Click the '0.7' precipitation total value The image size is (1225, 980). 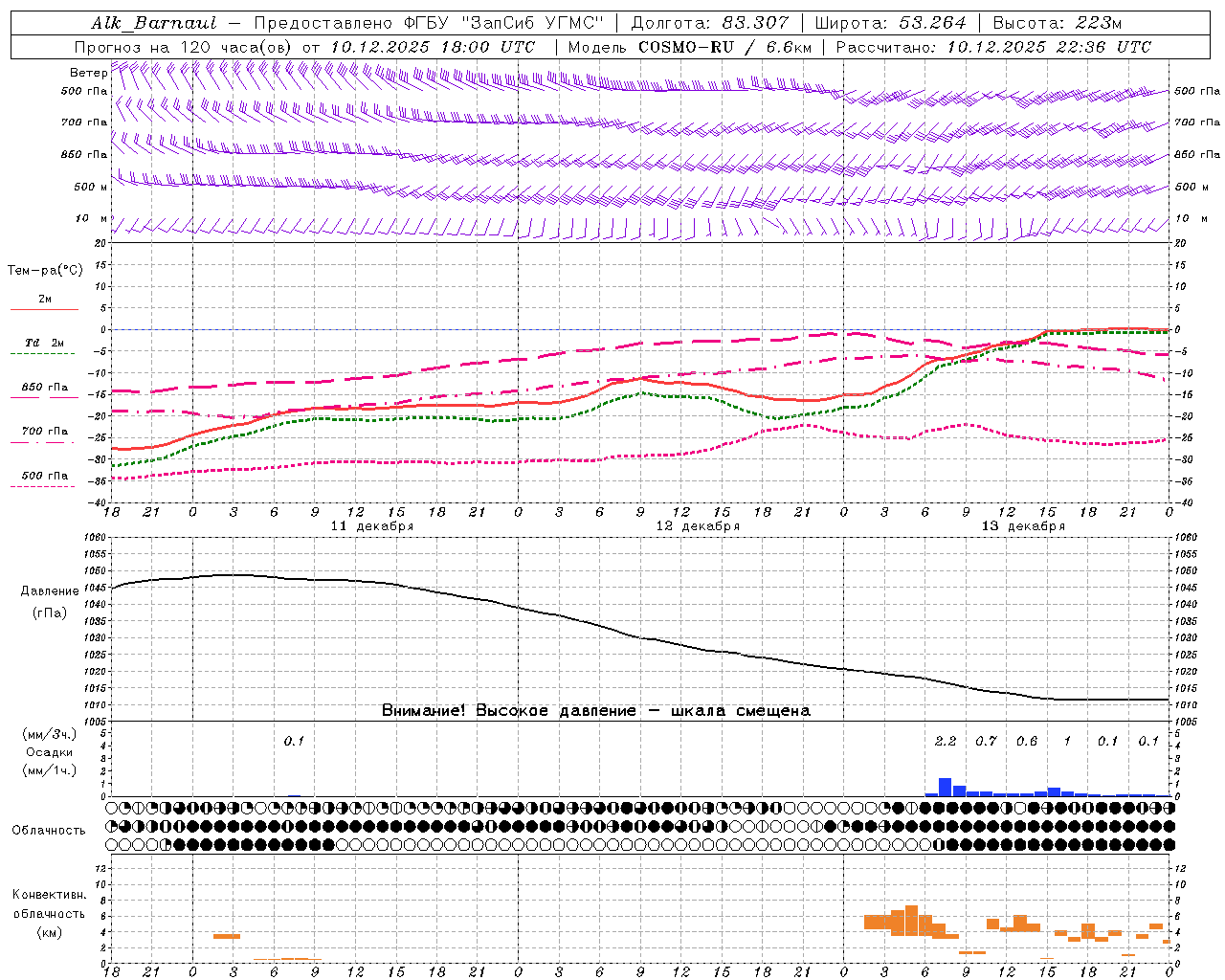[986, 741]
